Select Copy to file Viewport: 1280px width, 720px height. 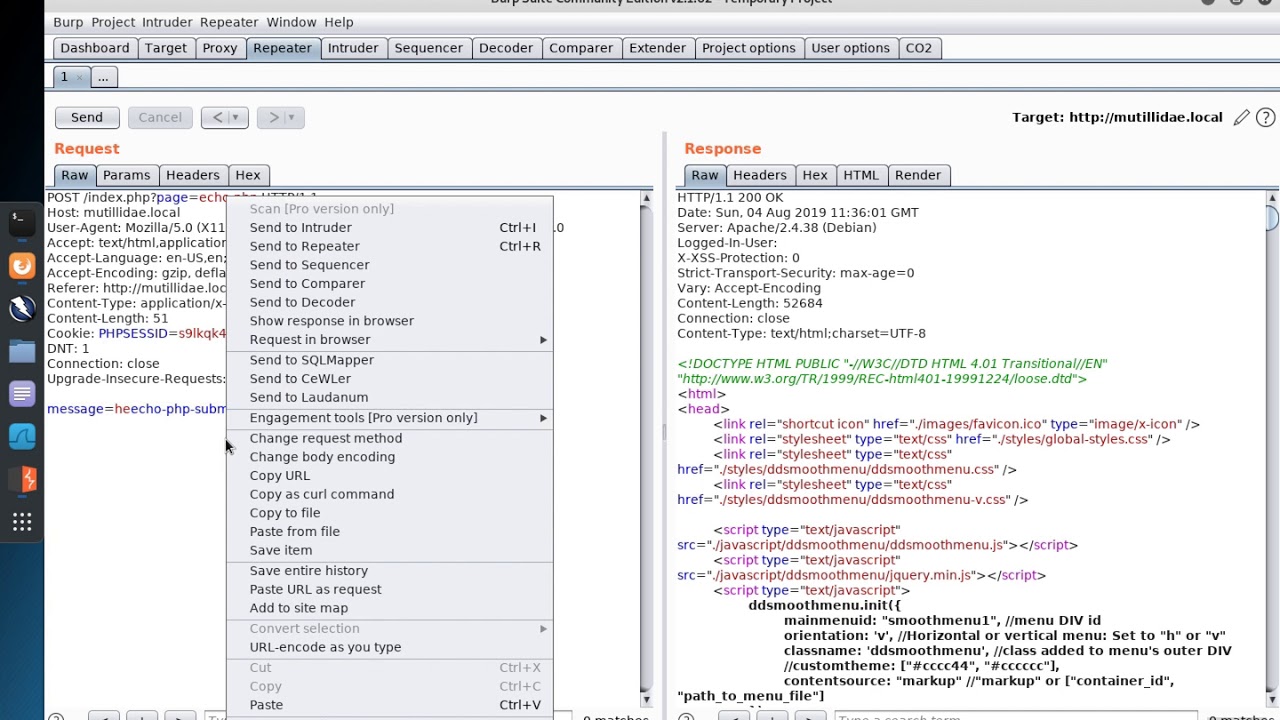tap(390, 513)
